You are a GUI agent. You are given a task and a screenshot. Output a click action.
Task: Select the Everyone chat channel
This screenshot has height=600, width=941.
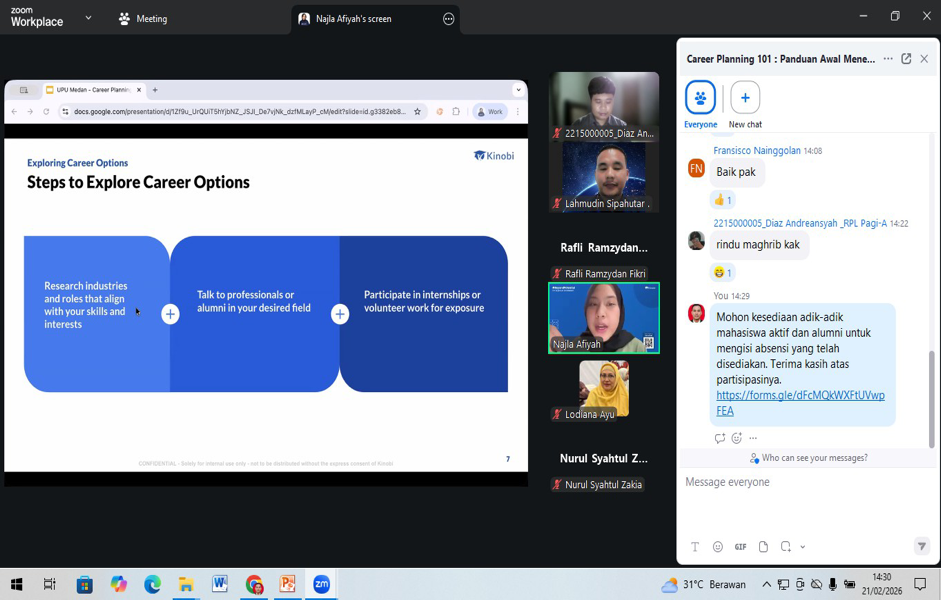pos(700,98)
